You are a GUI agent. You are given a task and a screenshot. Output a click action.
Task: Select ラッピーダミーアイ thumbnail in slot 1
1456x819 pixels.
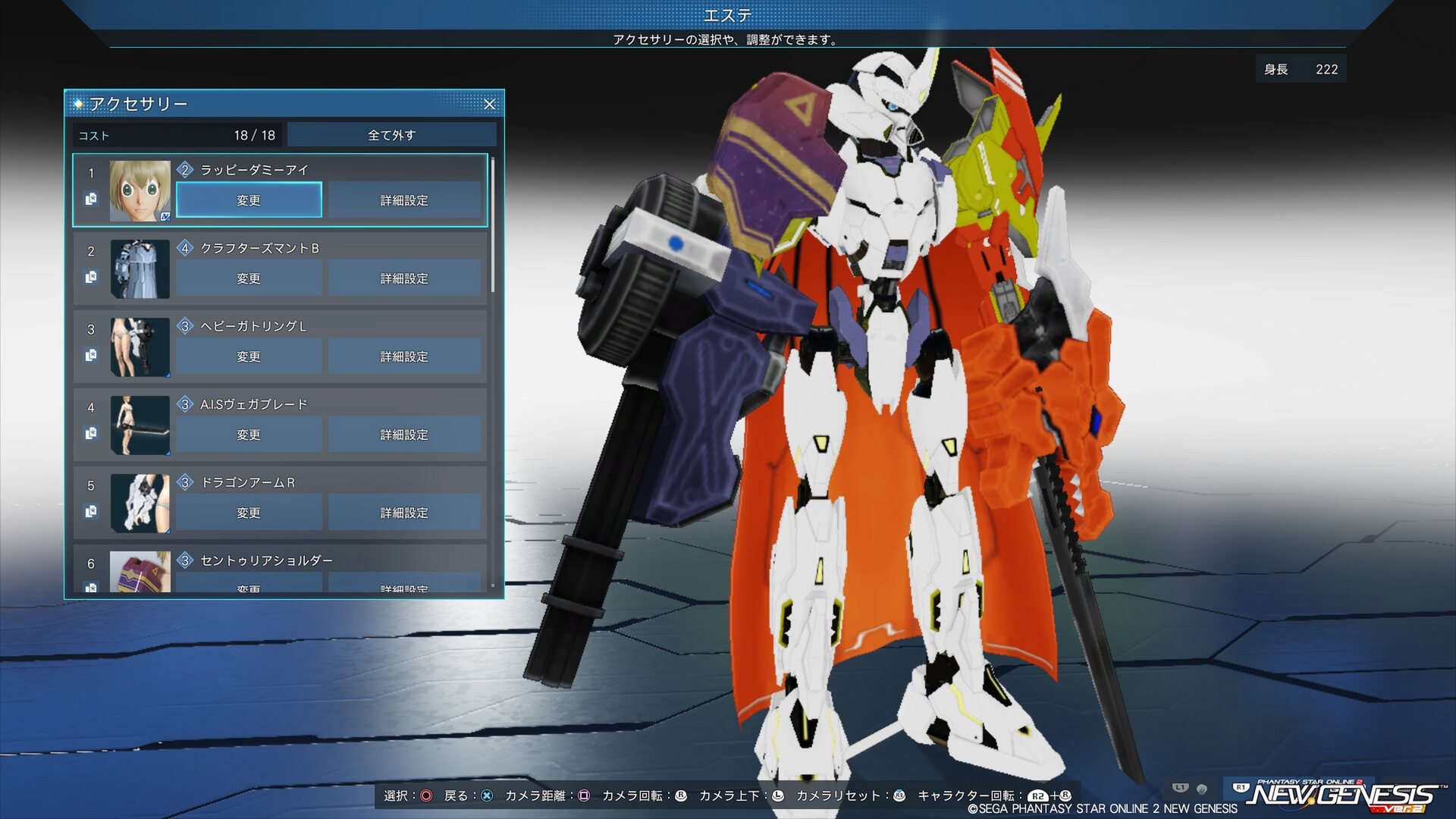coord(140,190)
